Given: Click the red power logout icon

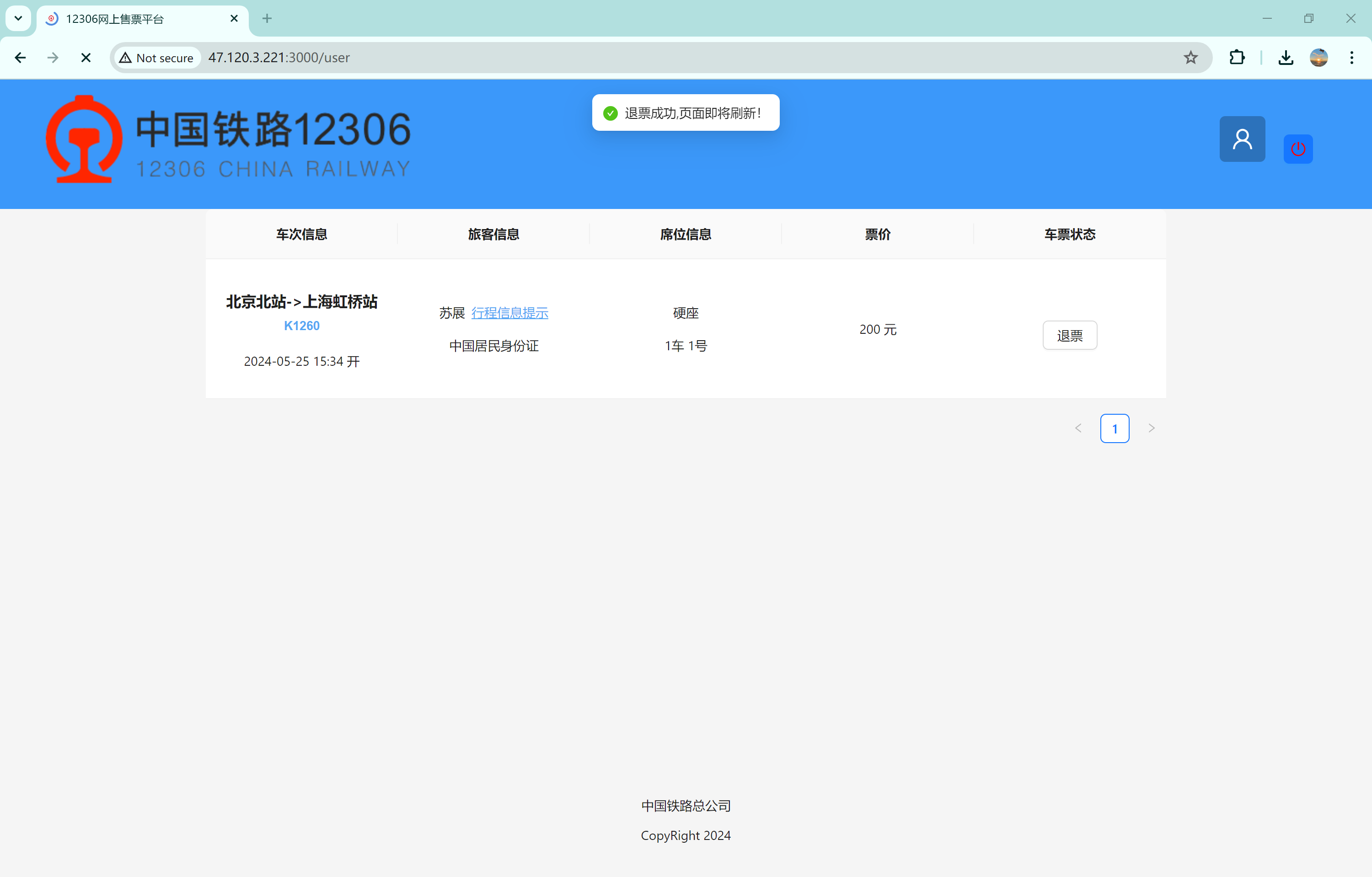Looking at the screenshot, I should 1298,149.
